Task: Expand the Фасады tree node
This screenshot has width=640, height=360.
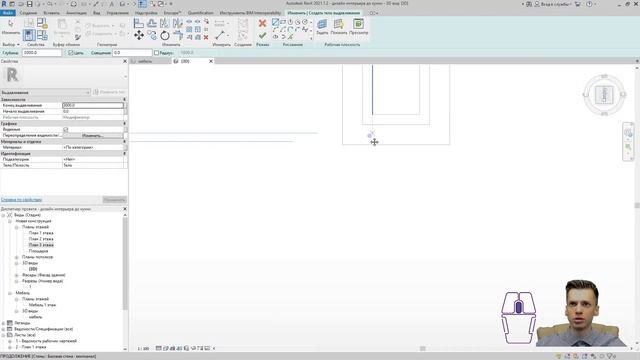Action: (17, 275)
